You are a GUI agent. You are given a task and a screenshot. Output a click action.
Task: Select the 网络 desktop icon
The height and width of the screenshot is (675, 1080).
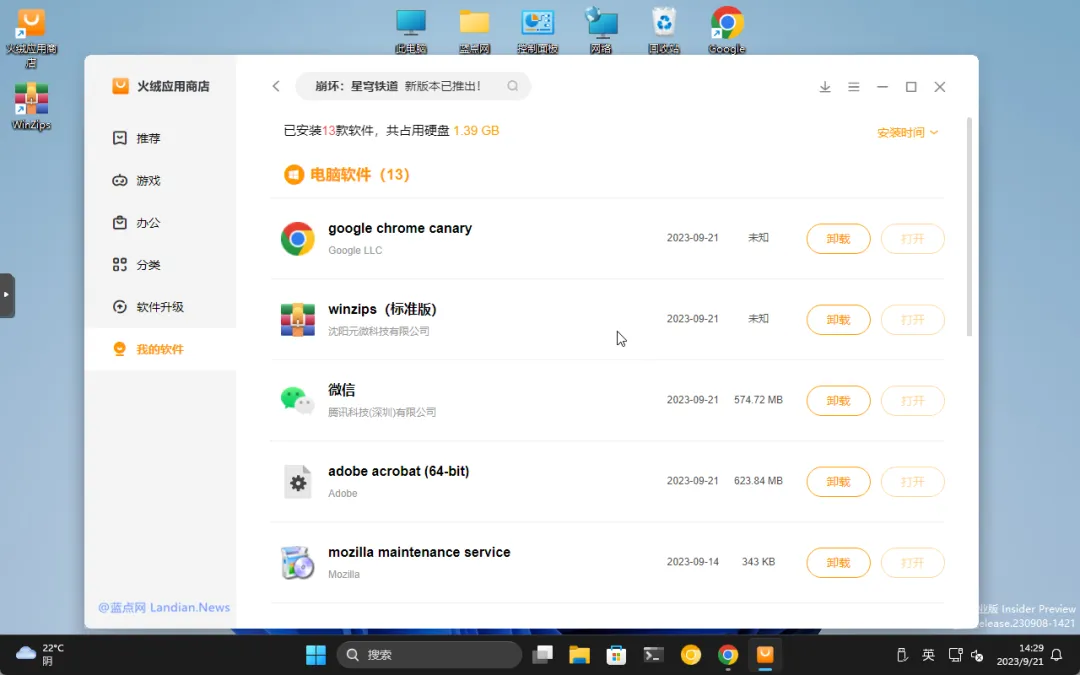click(601, 31)
